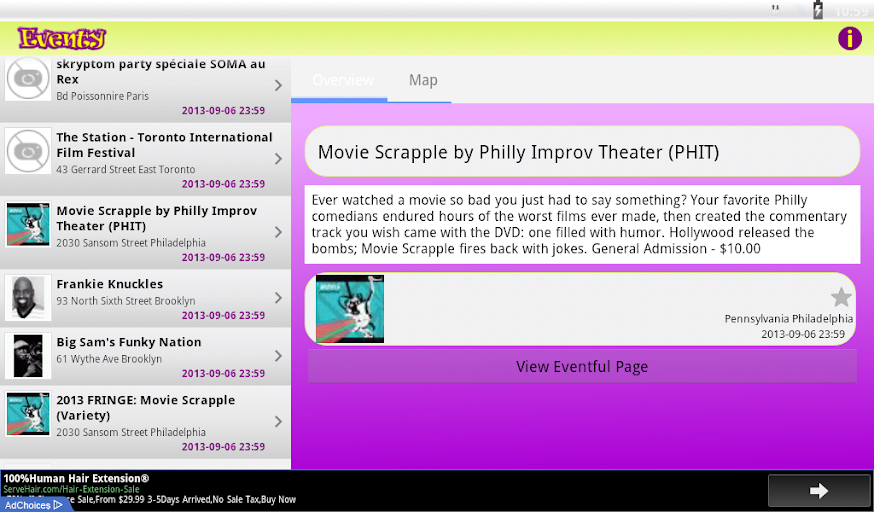Switch to the Map tab
This screenshot has height=512, width=874.
coord(423,80)
